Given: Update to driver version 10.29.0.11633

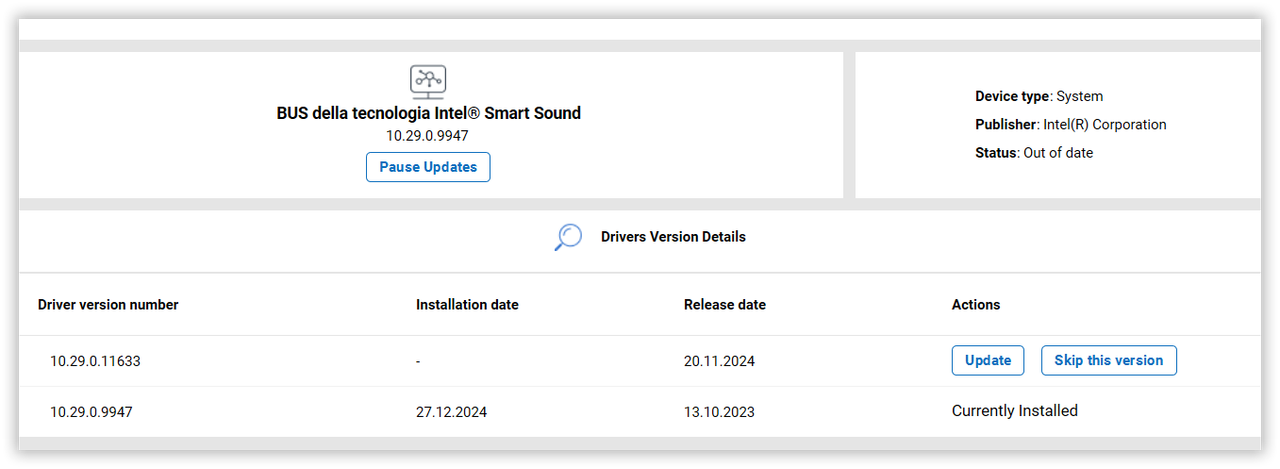Looking at the screenshot, I should click(x=988, y=360).
